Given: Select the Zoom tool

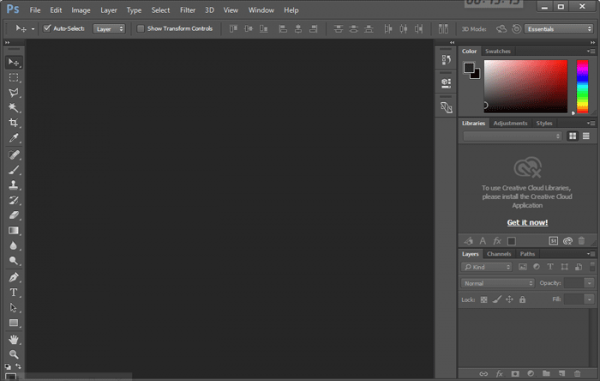Looking at the screenshot, I should [14, 354].
